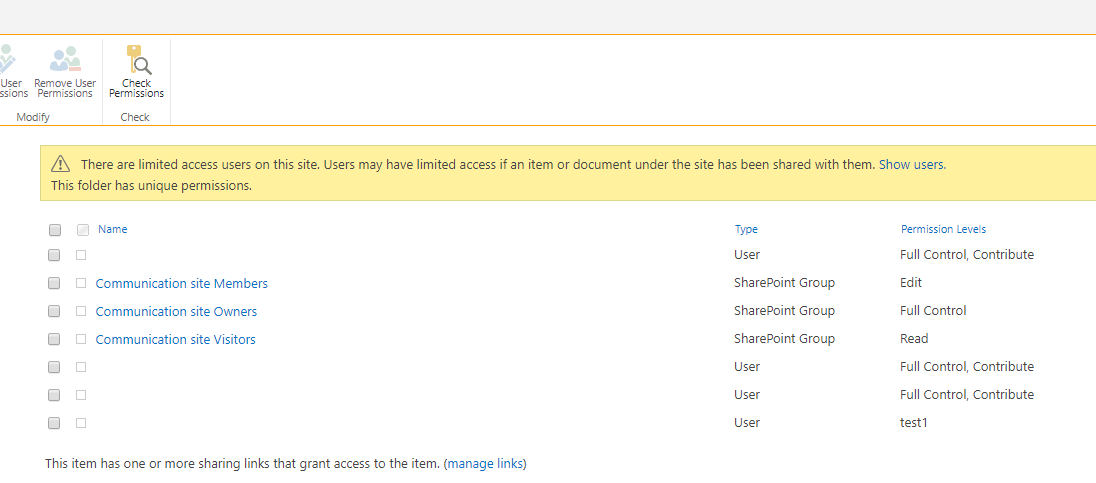Click the Show users link
The image size is (1096, 483).
pyautogui.click(x=912, y=165)
